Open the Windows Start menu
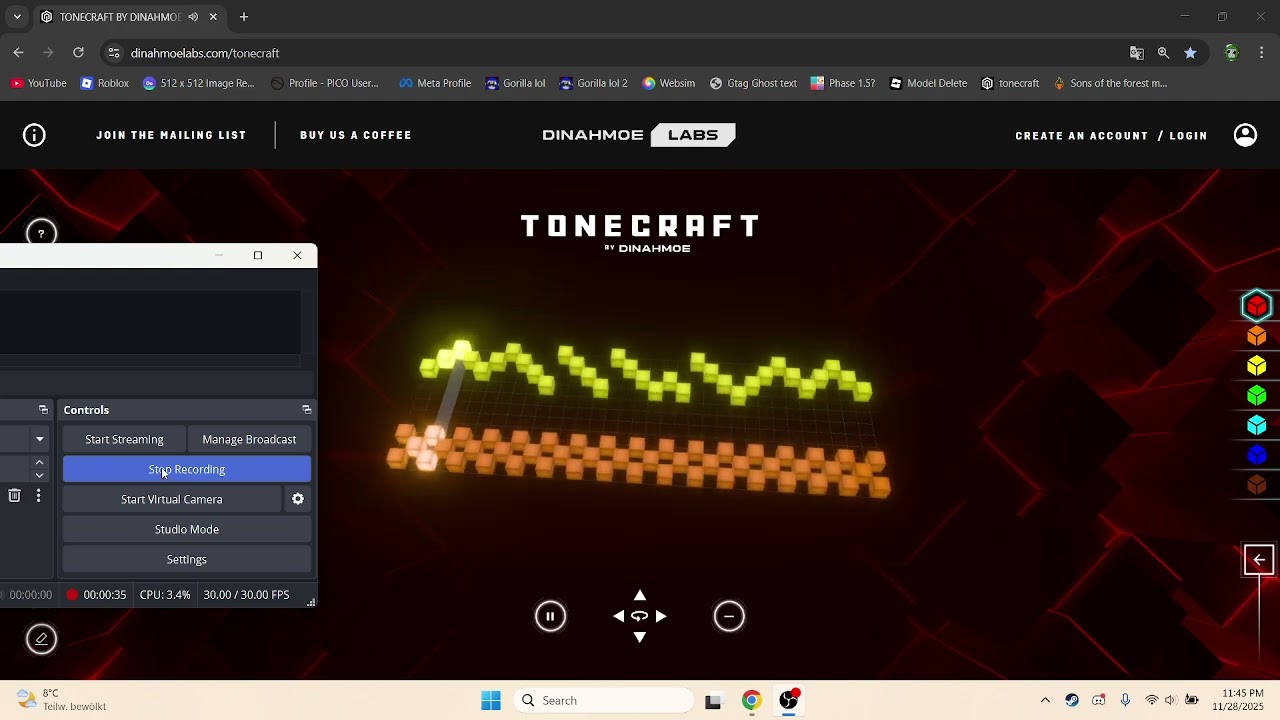Viewport: 1280px width, 720px height. point(491,701)
